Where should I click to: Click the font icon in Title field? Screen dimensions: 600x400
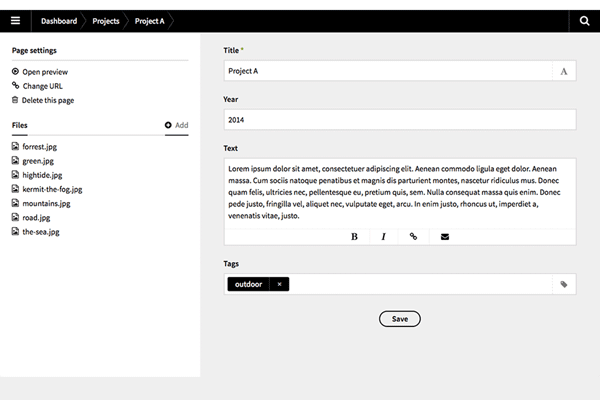(564, 71)
